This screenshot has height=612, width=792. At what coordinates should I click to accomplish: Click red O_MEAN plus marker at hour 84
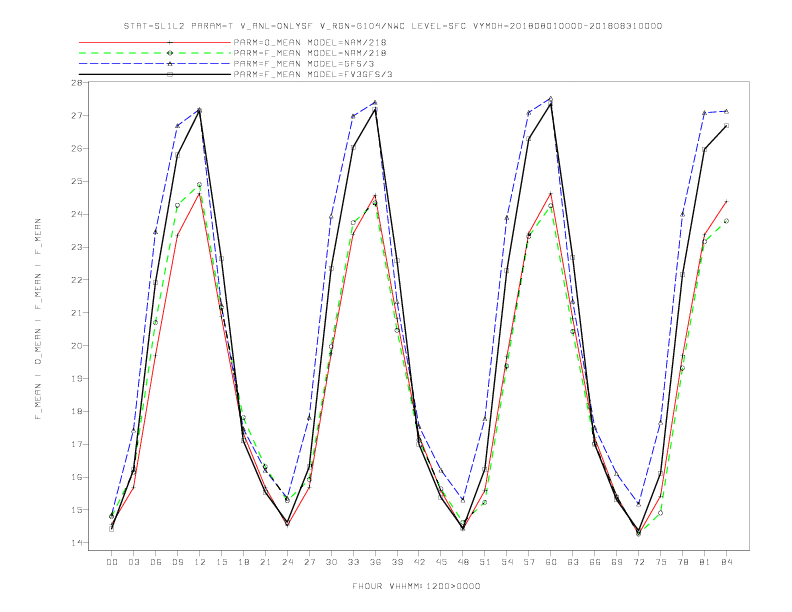(726, 201)
